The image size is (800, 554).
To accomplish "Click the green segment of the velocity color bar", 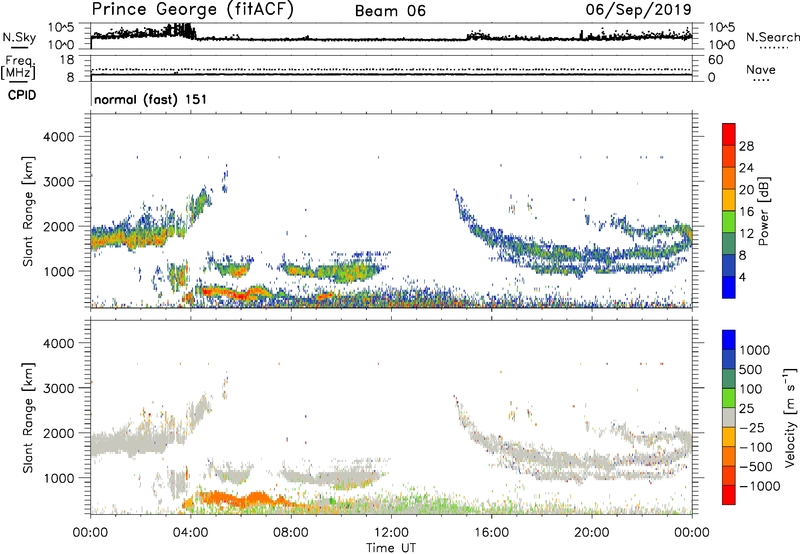I will (729, 398).
